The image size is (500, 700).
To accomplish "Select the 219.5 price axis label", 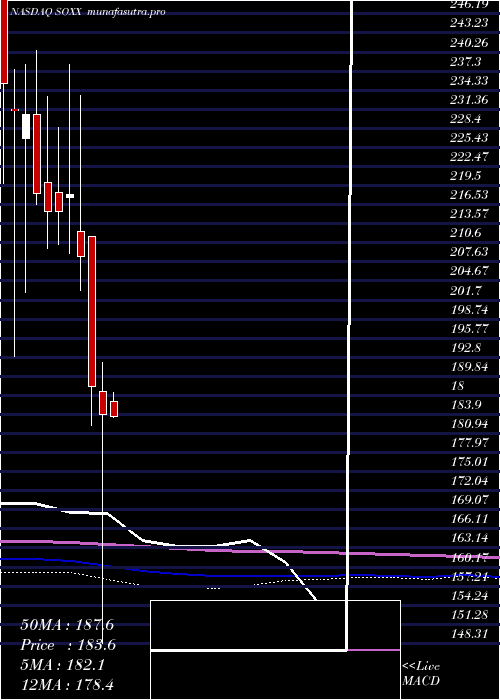I will (466, 176).
